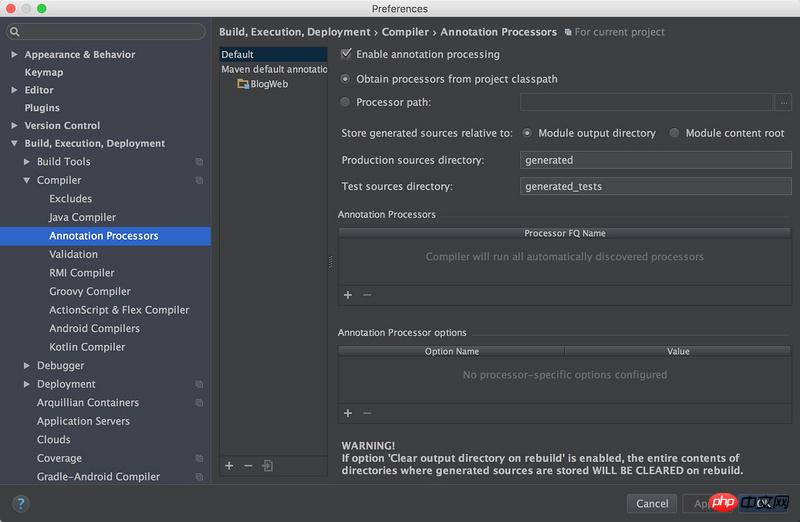Click the Processor path text field
Viewport: 800px width, 522px height.
pyautogui.click(x=646, y=102)
